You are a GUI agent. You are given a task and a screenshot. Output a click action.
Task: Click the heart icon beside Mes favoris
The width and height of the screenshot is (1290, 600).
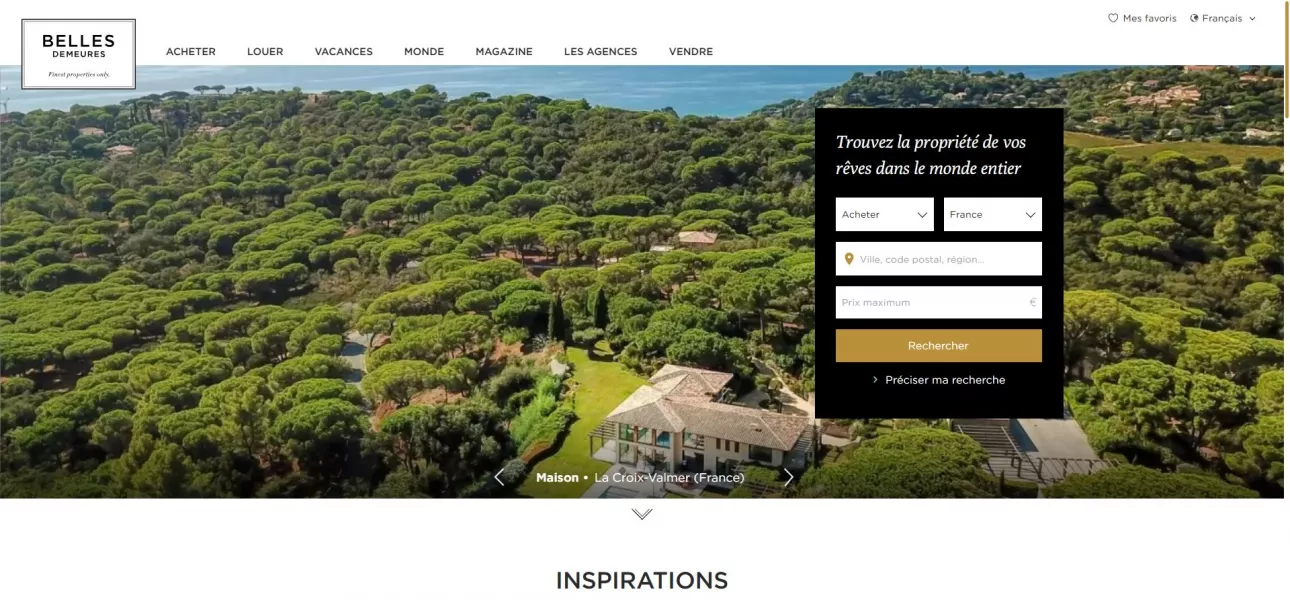click(x=1113, y=18)
